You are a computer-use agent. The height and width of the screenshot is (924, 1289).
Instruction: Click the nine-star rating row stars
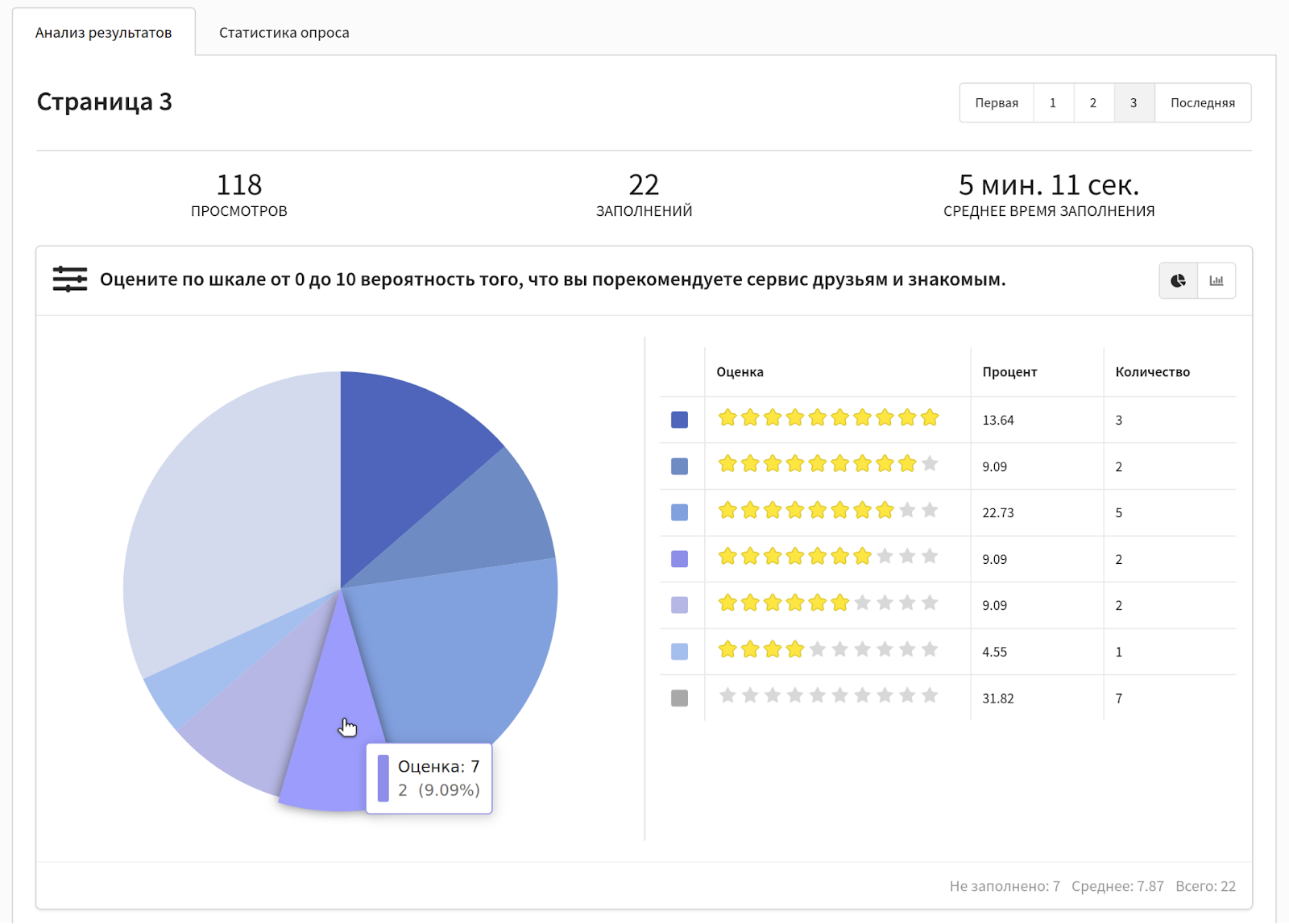tap(828, 463)
